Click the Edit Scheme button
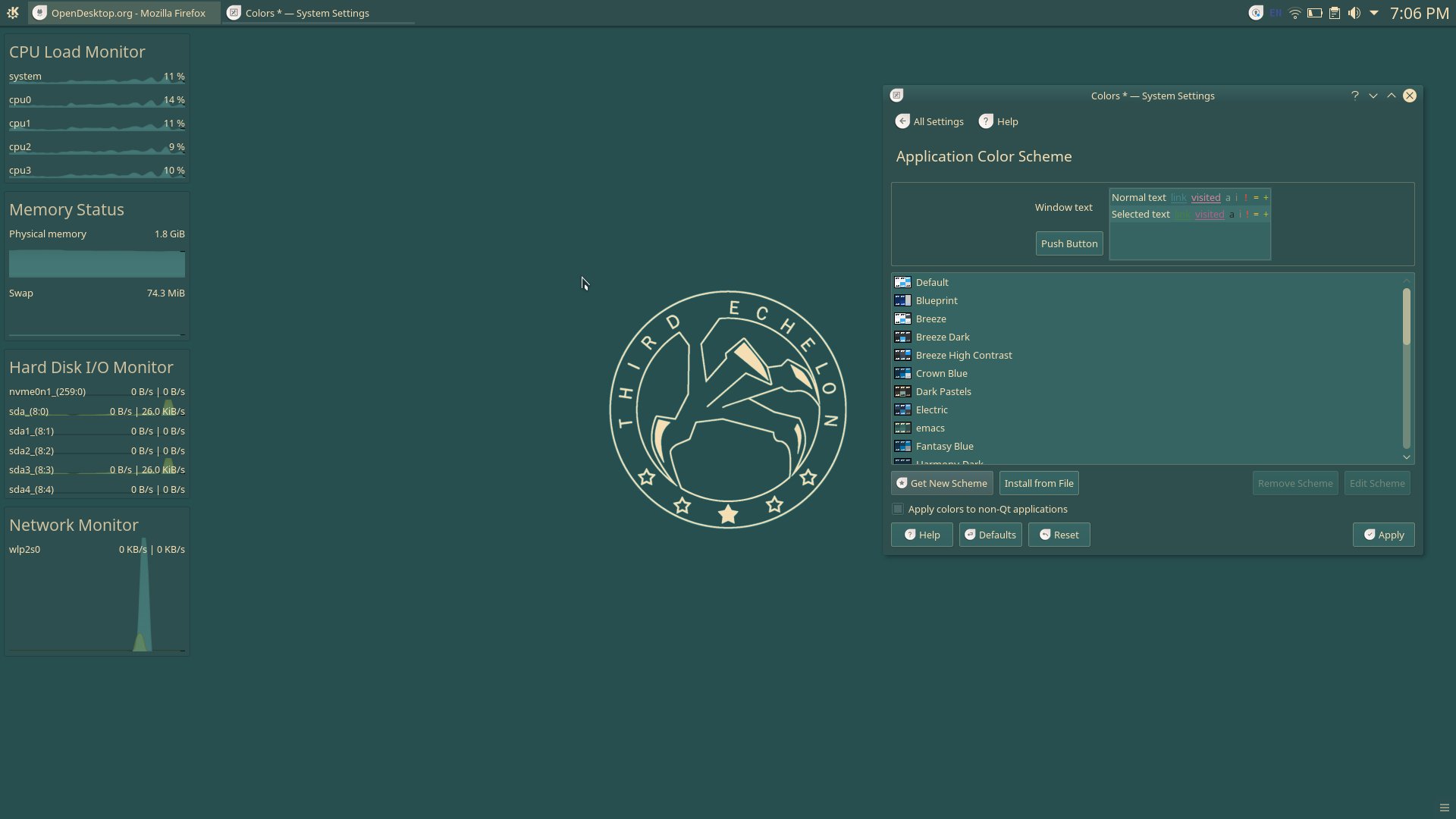The height and width of the screenshot is (819, 1456). pyautogui.click(x=1377, y=483)
